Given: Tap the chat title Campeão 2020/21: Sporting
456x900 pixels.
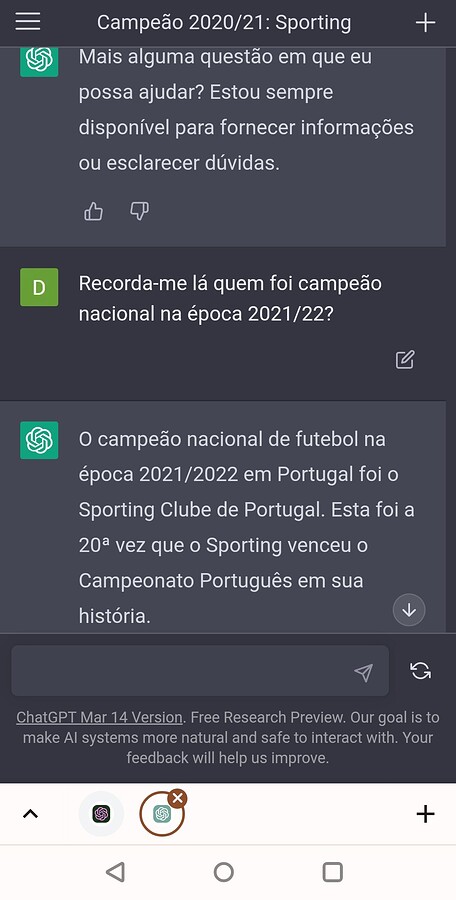Looking at the screenshot, I should click(224, 22).
